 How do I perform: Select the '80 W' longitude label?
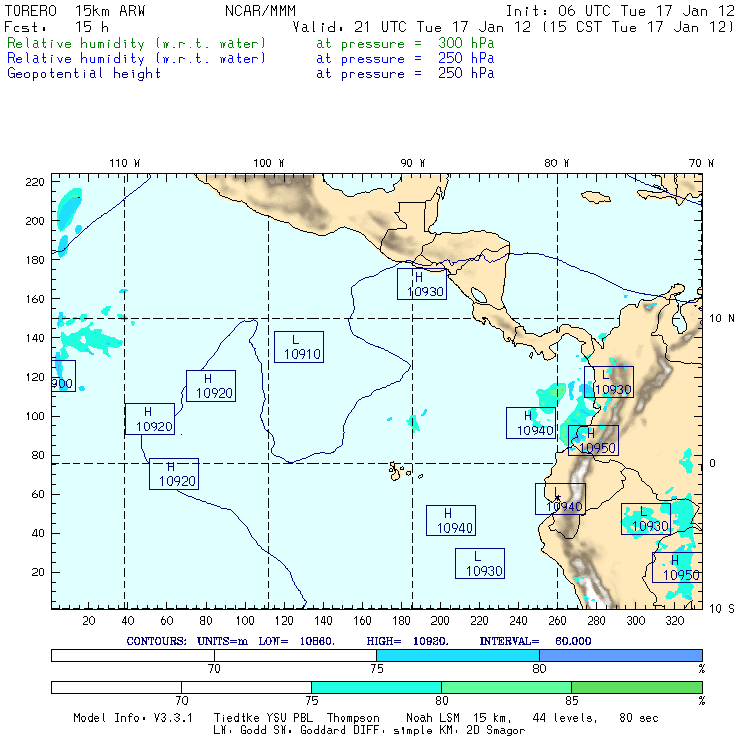pyautogui.click(x=556, y=163)
